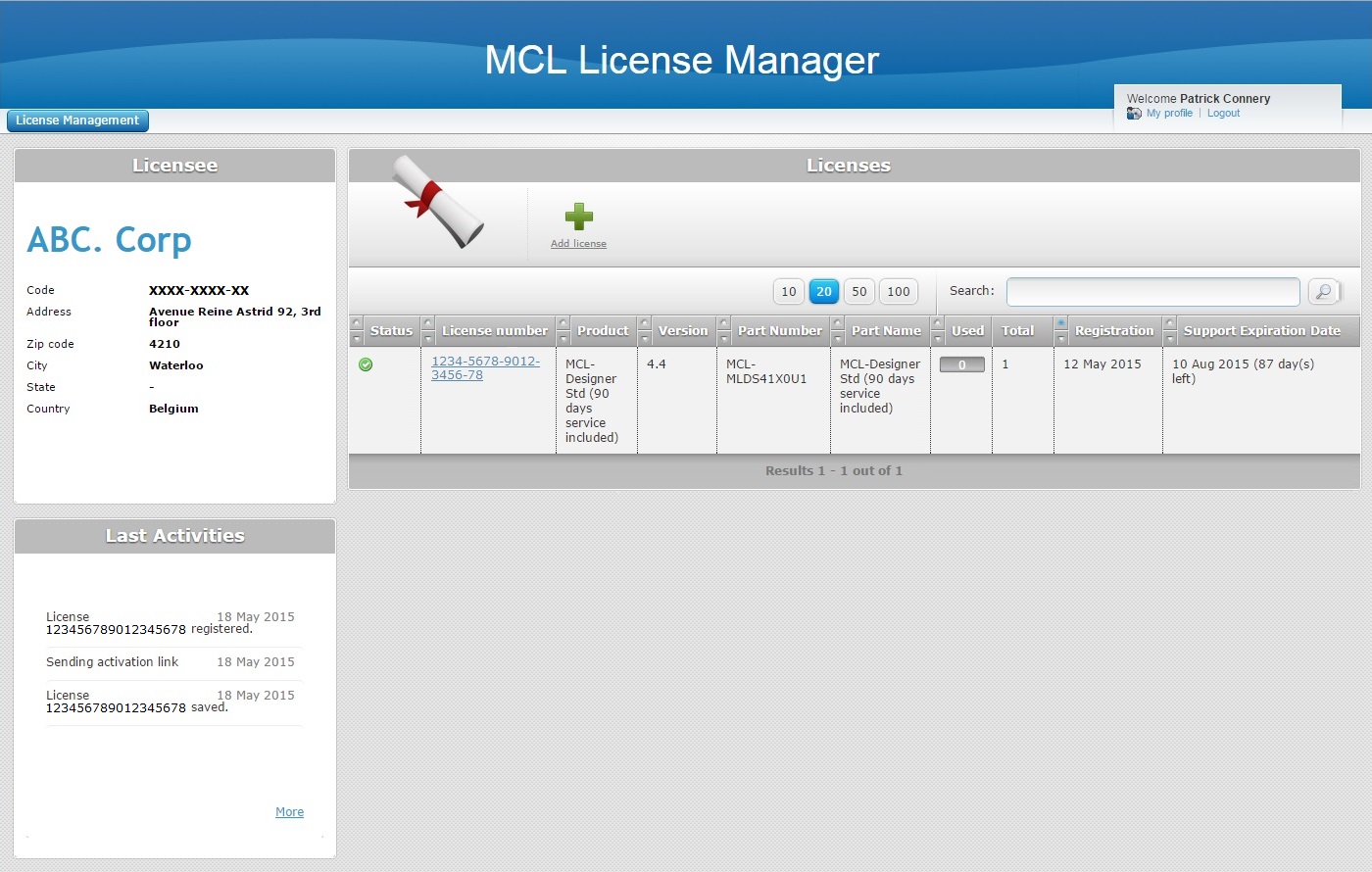Click the ABC. Corp licensee name

(109, 240)
